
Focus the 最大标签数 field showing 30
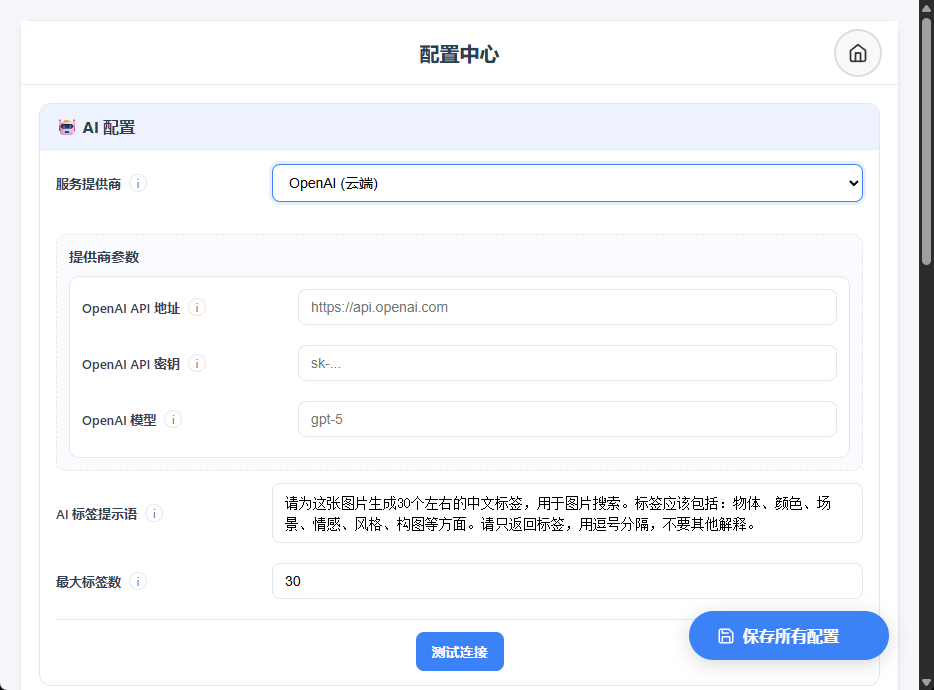pyautogui.click(x=567, y=581)
